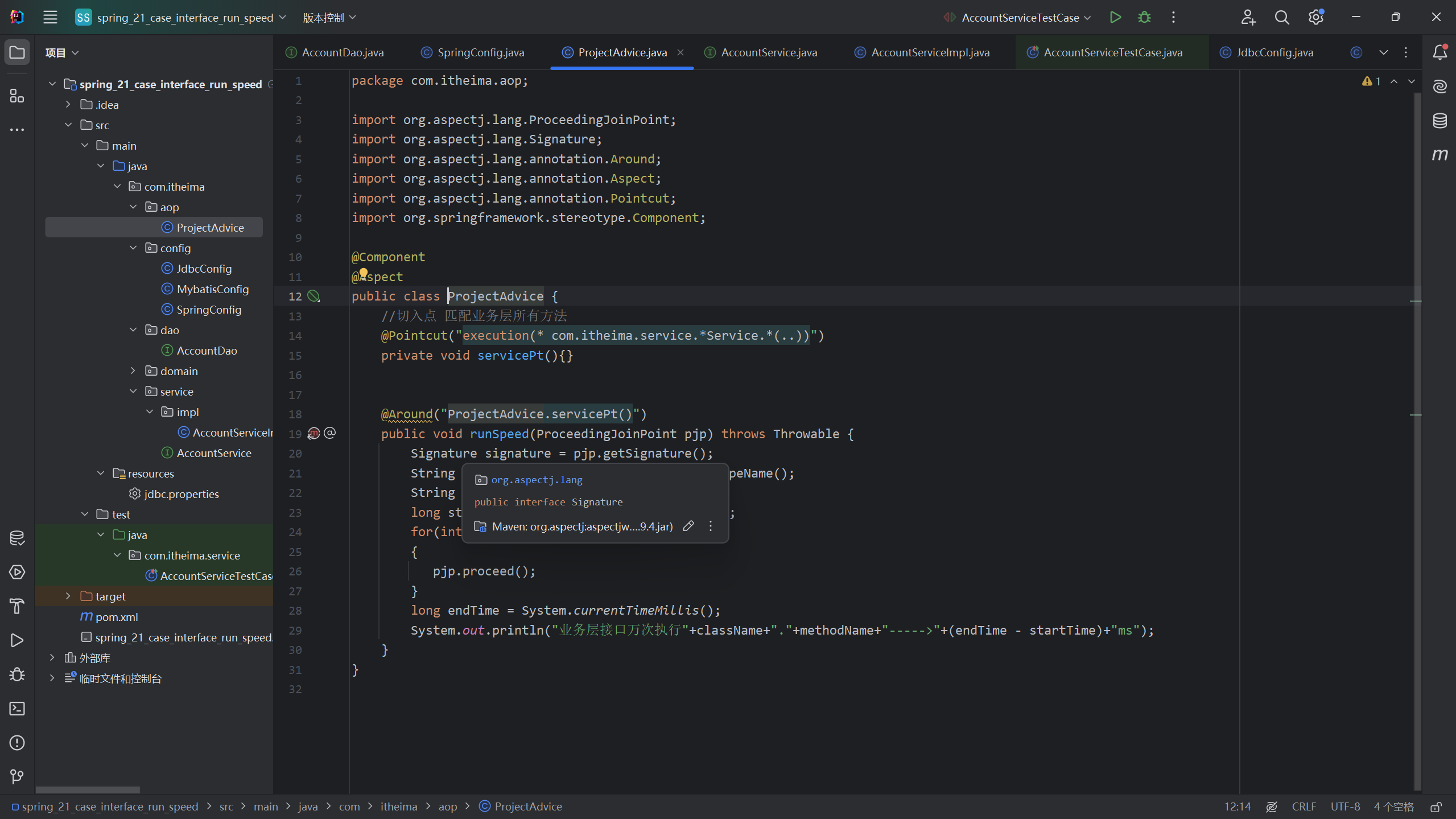Select MybatisConfig in project tree
1456x819 pixels.
coord(212,289)
